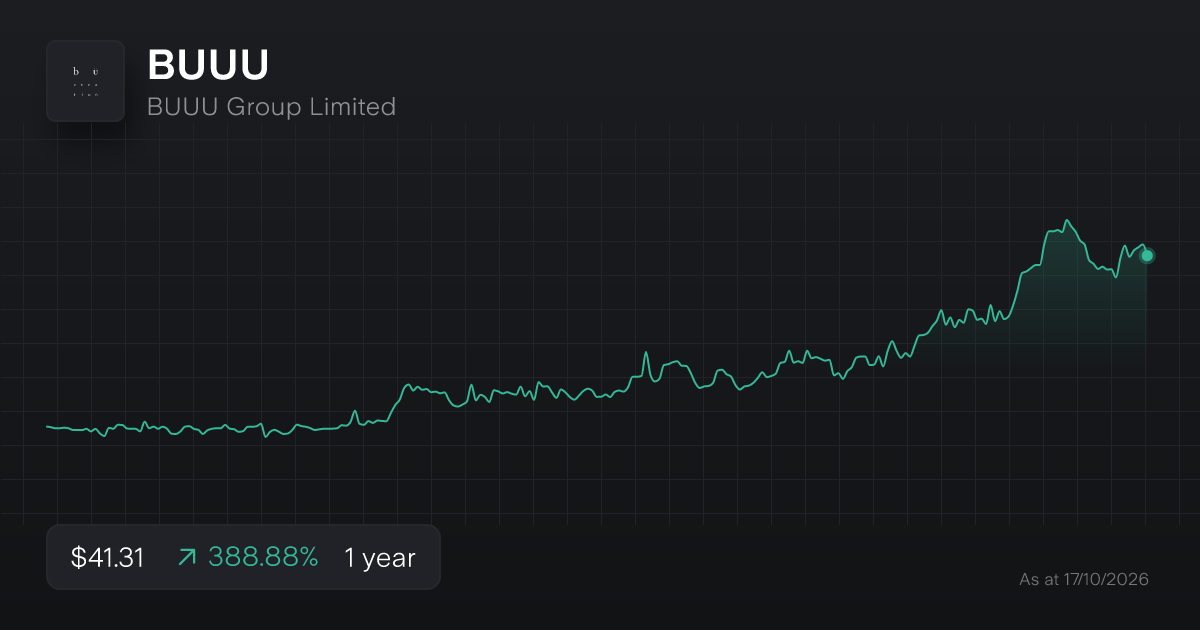
Task: Click the 388.88% change percentage
Action: 263,558
